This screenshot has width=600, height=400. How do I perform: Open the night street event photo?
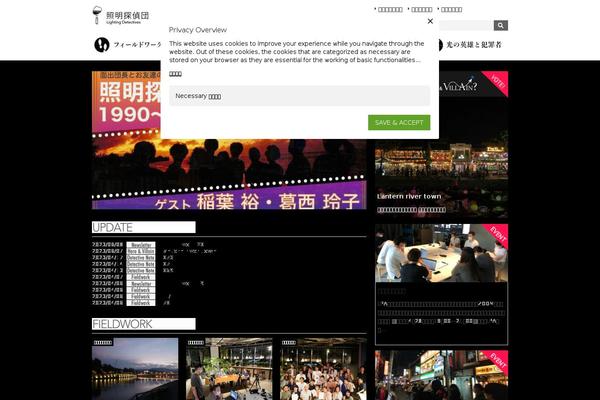click(442, 375)
